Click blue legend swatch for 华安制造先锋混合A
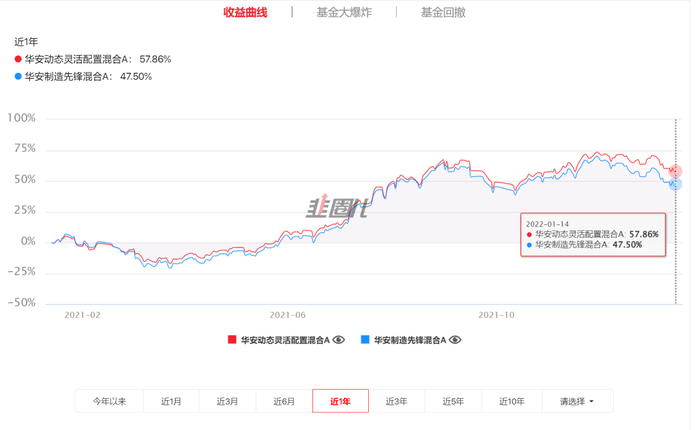 coord(365,340)
